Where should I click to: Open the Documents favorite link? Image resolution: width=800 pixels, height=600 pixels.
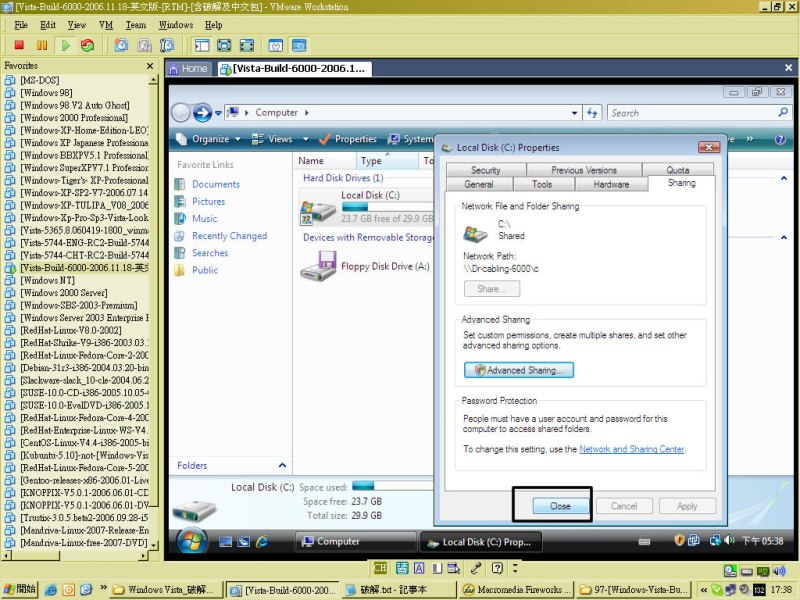click(x=216, y=184)
